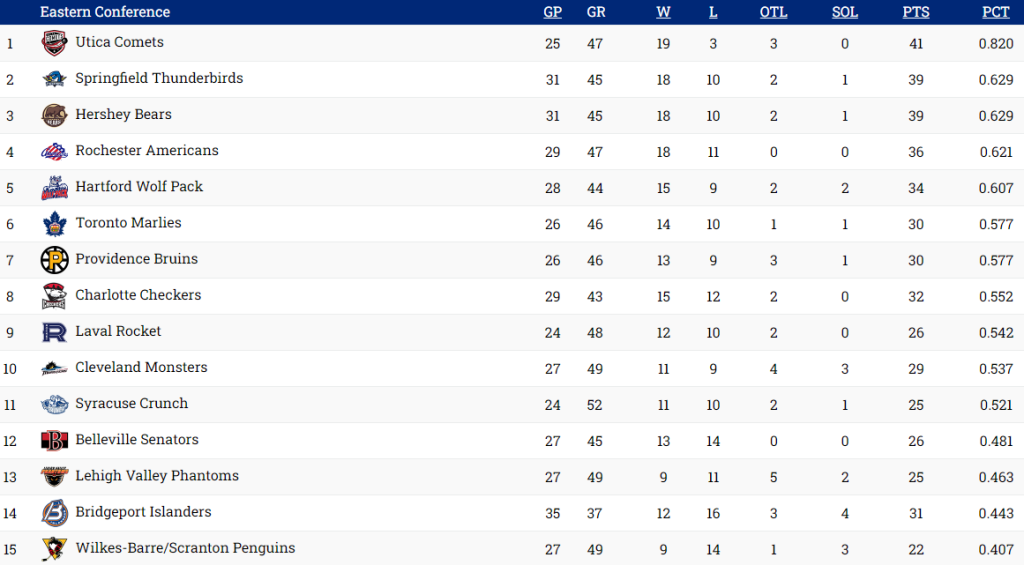Click the Wilkes-Barre/Scranton Penguins logo
The height and width of the screenshot is (565, 1024).
[x=54, y=549]
